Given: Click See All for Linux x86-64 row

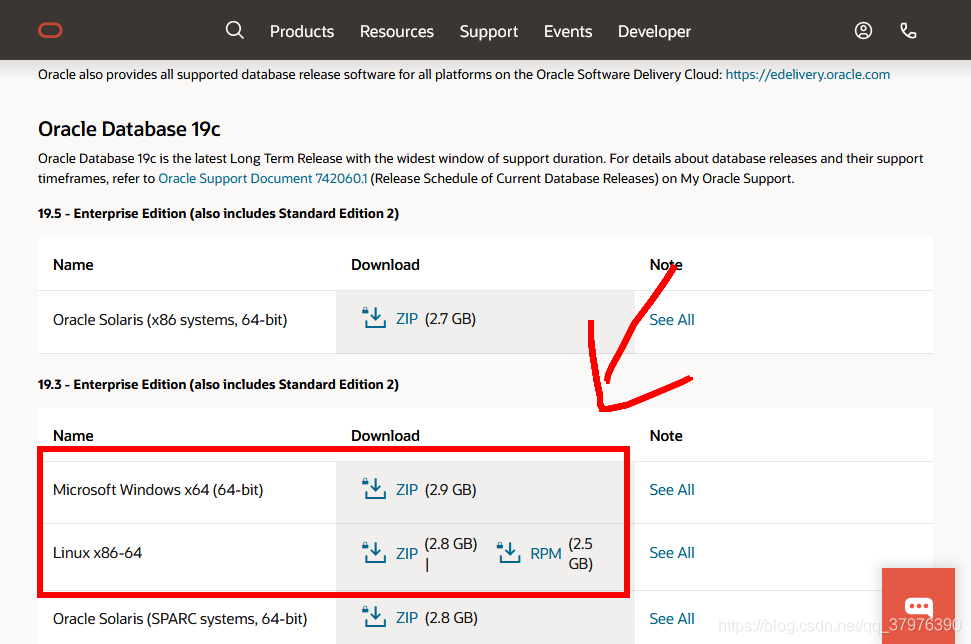Looking at the screenshot, I should point(672,553).
